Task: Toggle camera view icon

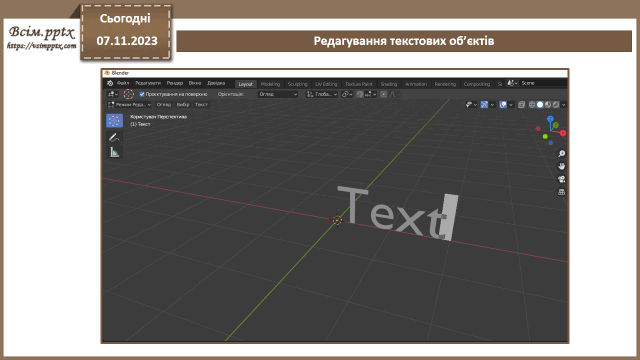Action: [x=562, y=179]
